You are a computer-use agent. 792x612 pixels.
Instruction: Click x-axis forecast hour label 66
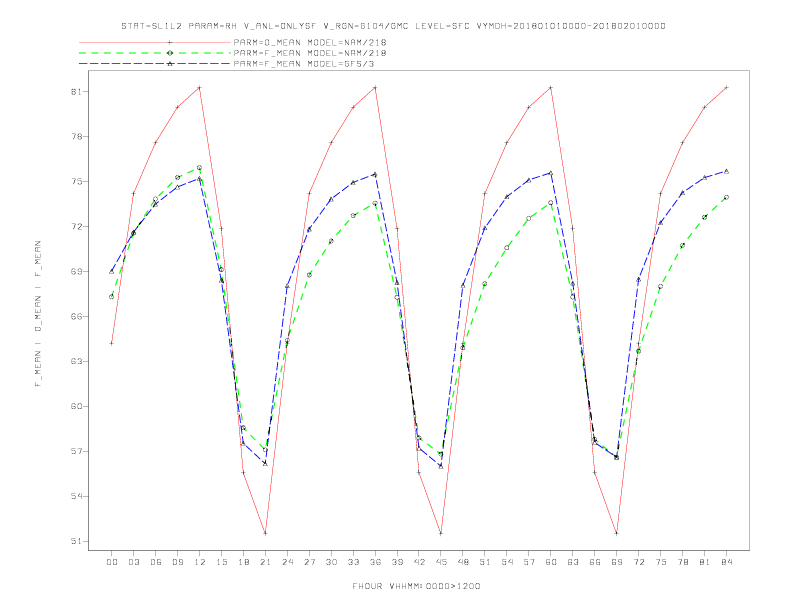coord(595,562)
